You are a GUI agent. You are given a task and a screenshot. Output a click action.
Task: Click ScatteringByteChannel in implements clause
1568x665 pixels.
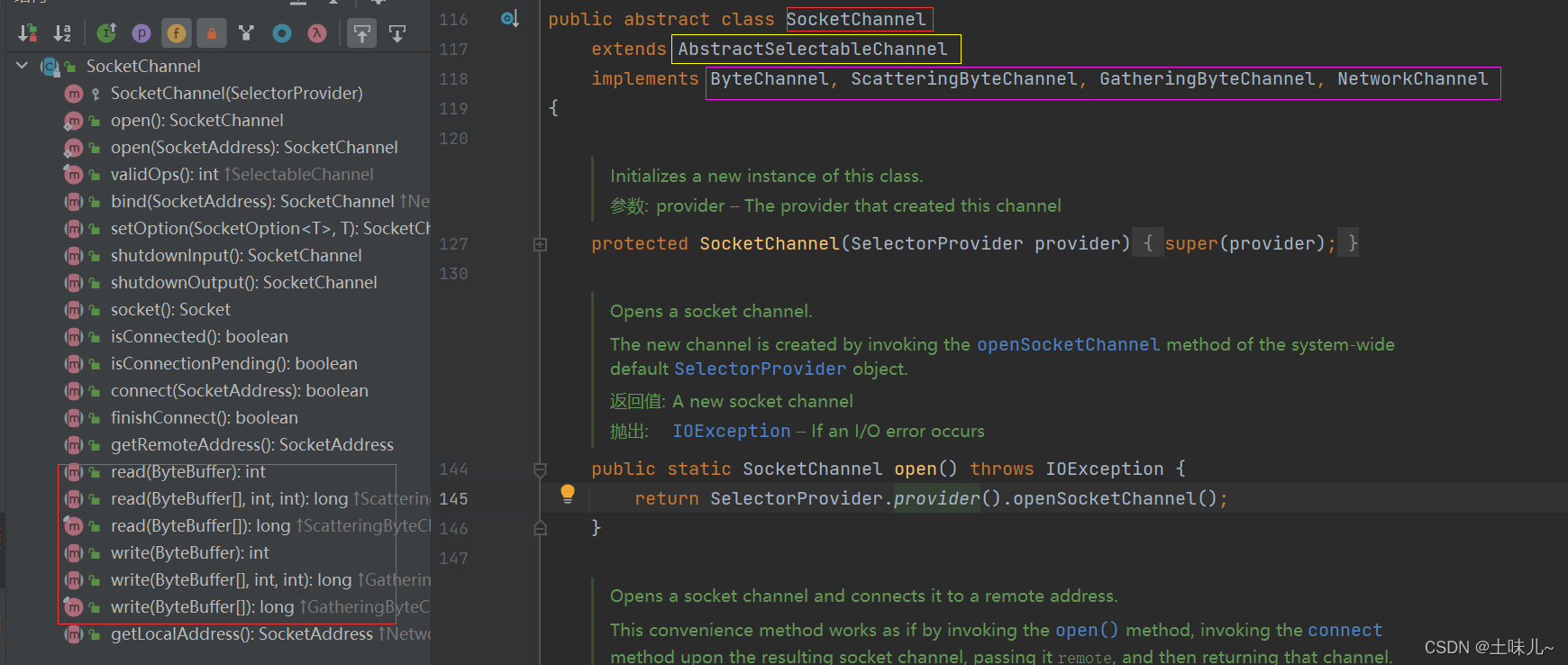pos(963,78)
